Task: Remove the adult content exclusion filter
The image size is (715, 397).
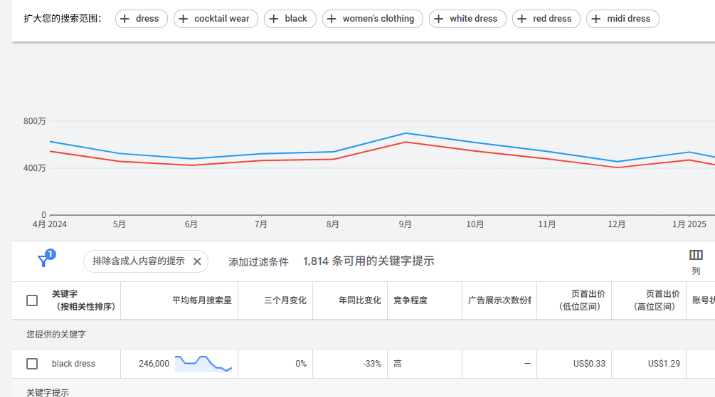Action: (x=197, y=262)
